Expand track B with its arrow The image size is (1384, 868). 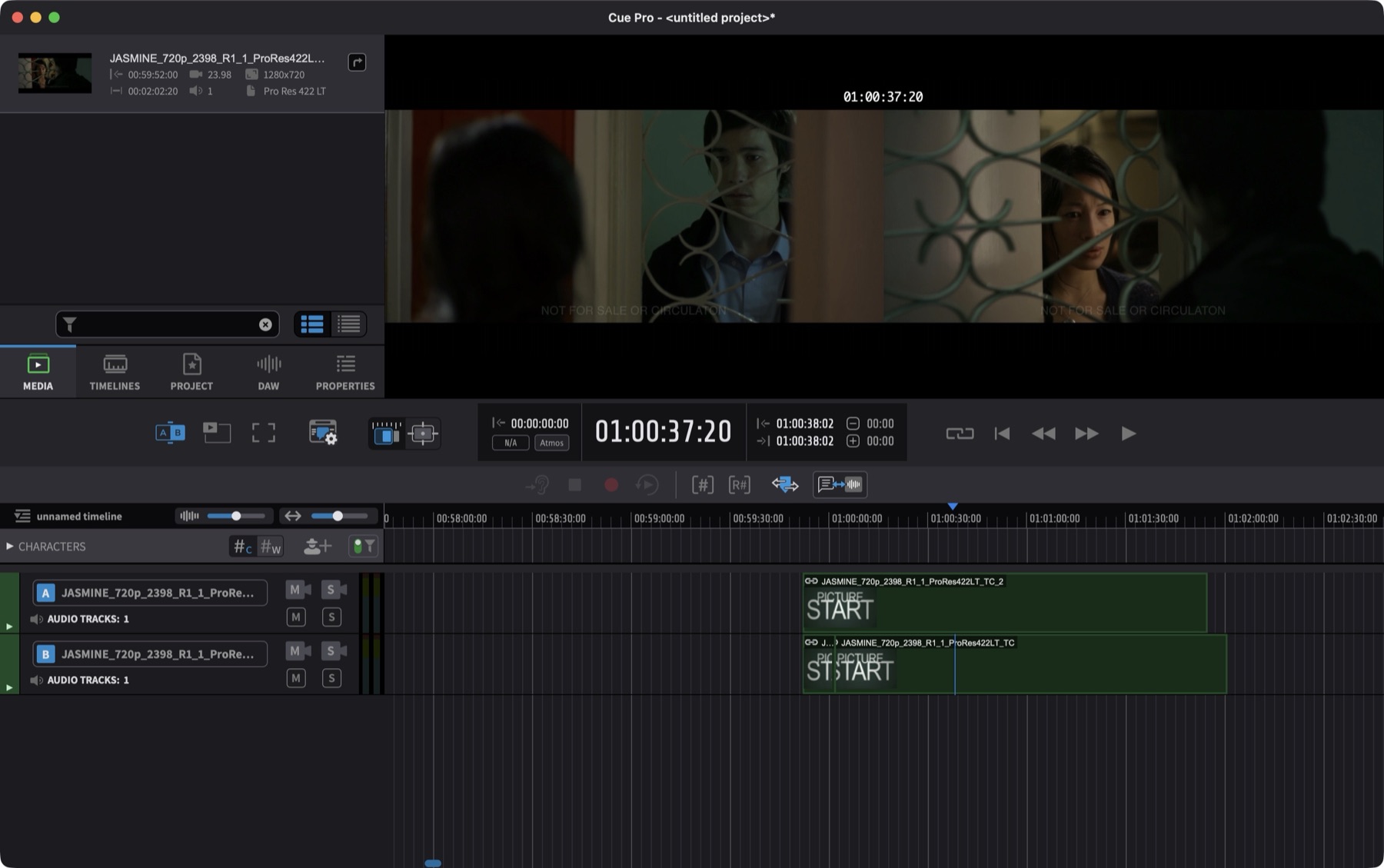click(x=9, y=688)
